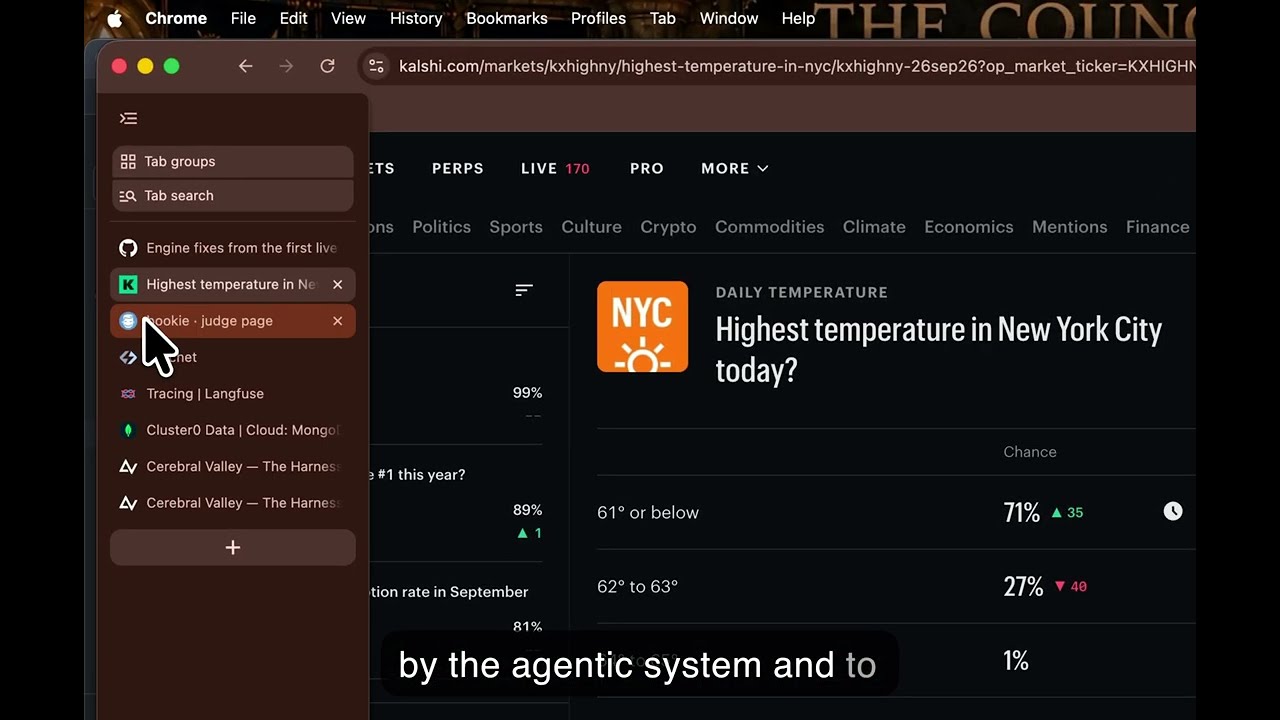
Task: Switch to the GitHub Engine fixes tab
Action: coord(232,248)
